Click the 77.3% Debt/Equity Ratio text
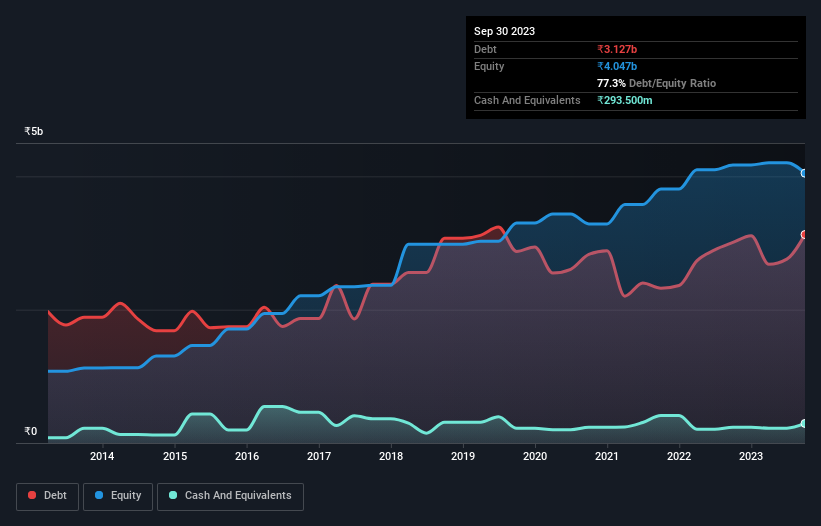821x526 pixels. (656, 83)
